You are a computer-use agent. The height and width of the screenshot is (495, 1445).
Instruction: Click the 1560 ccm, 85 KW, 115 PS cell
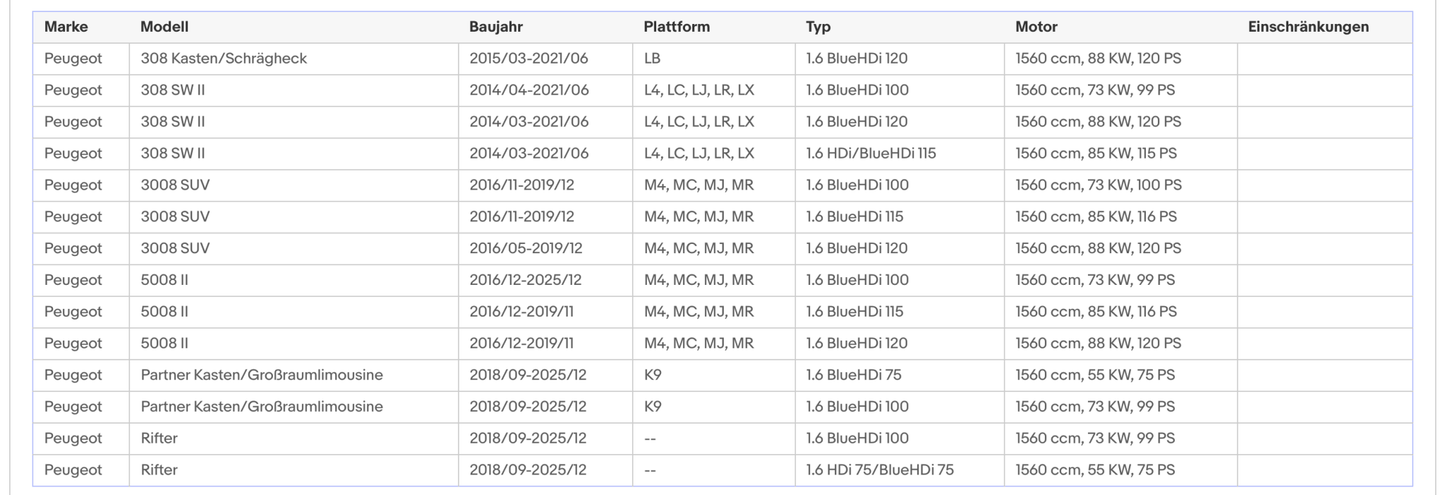1096,154
